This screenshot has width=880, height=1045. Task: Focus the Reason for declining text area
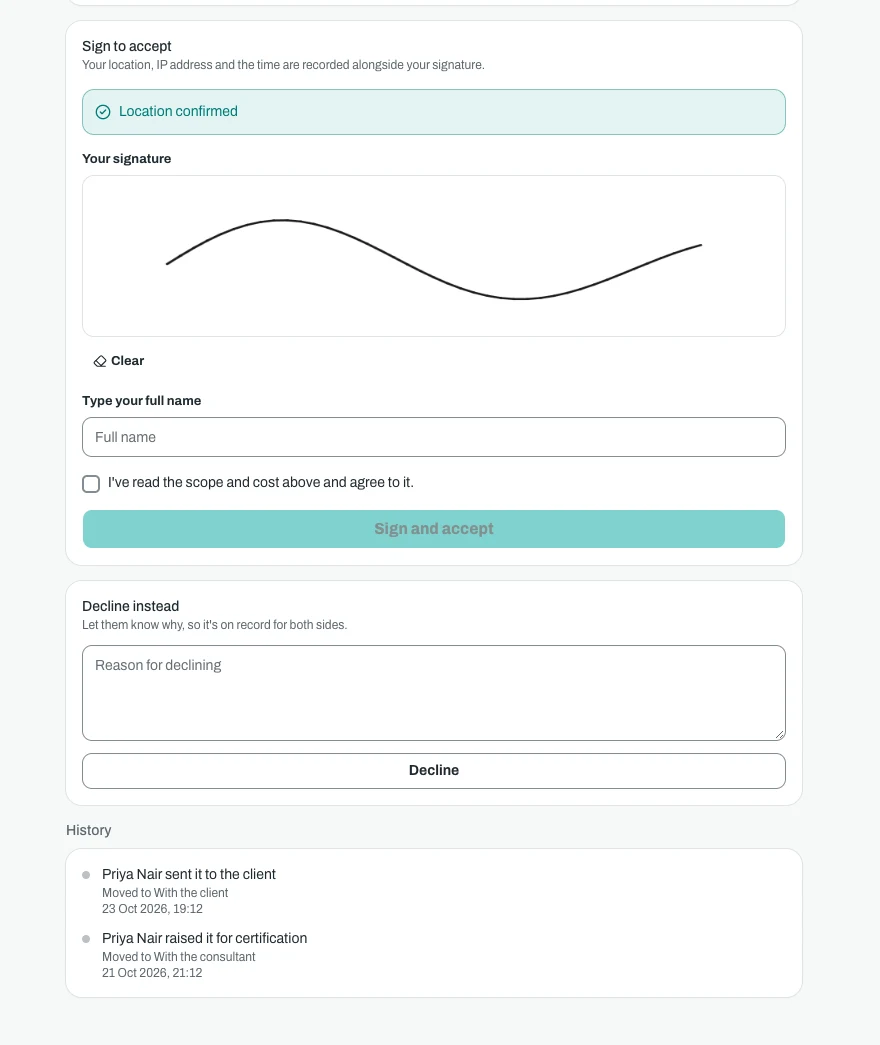pos(434,693)
